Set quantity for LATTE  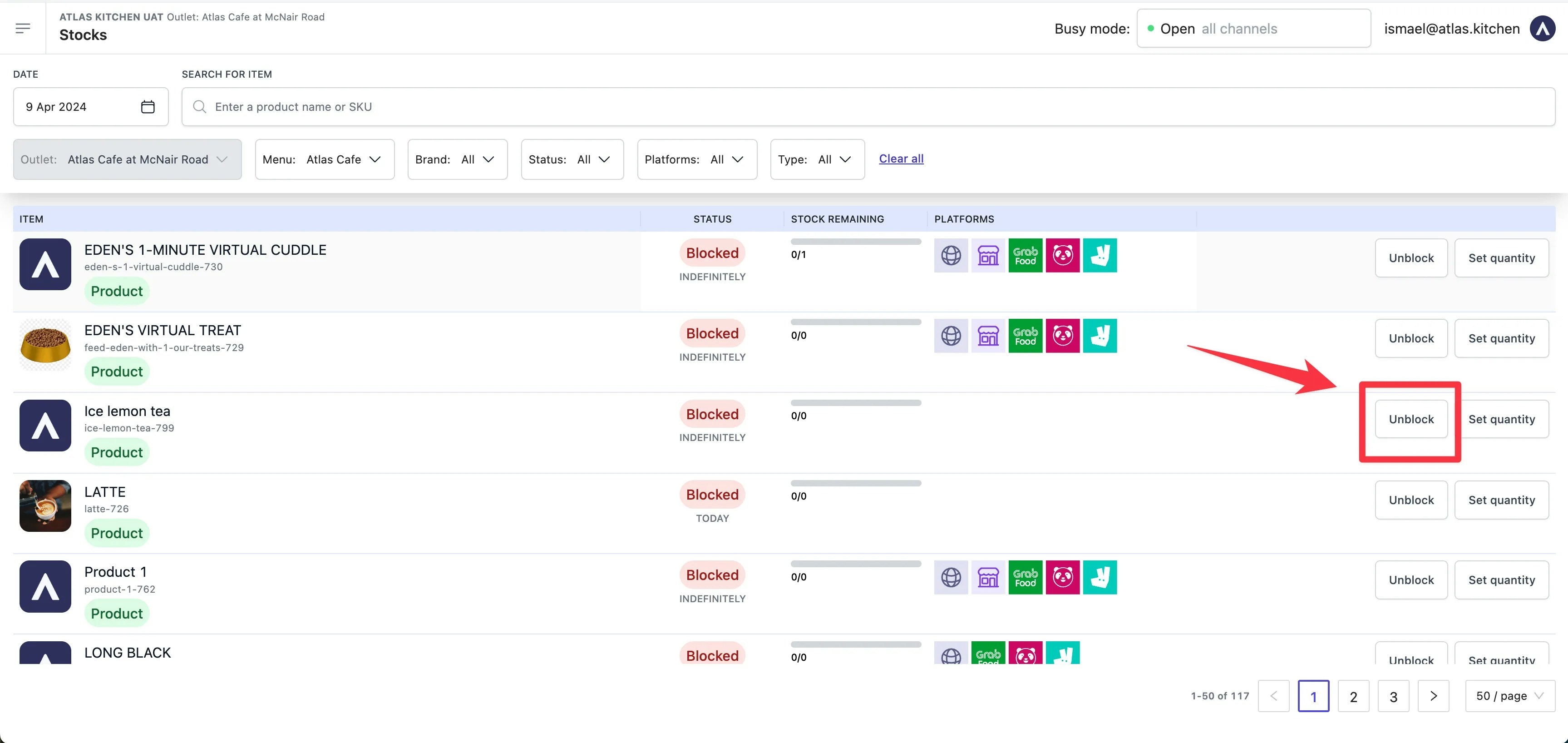(x=1501, y=500)
